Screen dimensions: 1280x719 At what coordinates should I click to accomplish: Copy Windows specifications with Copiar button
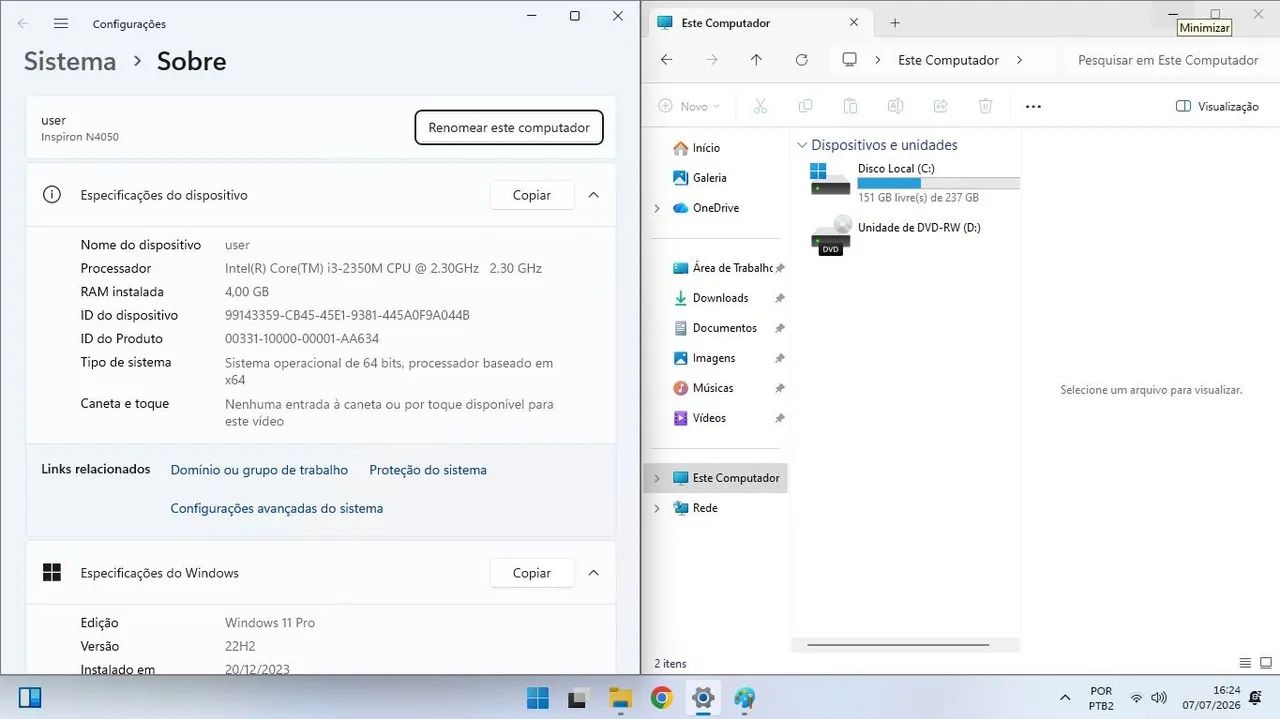tap(532, 573)
